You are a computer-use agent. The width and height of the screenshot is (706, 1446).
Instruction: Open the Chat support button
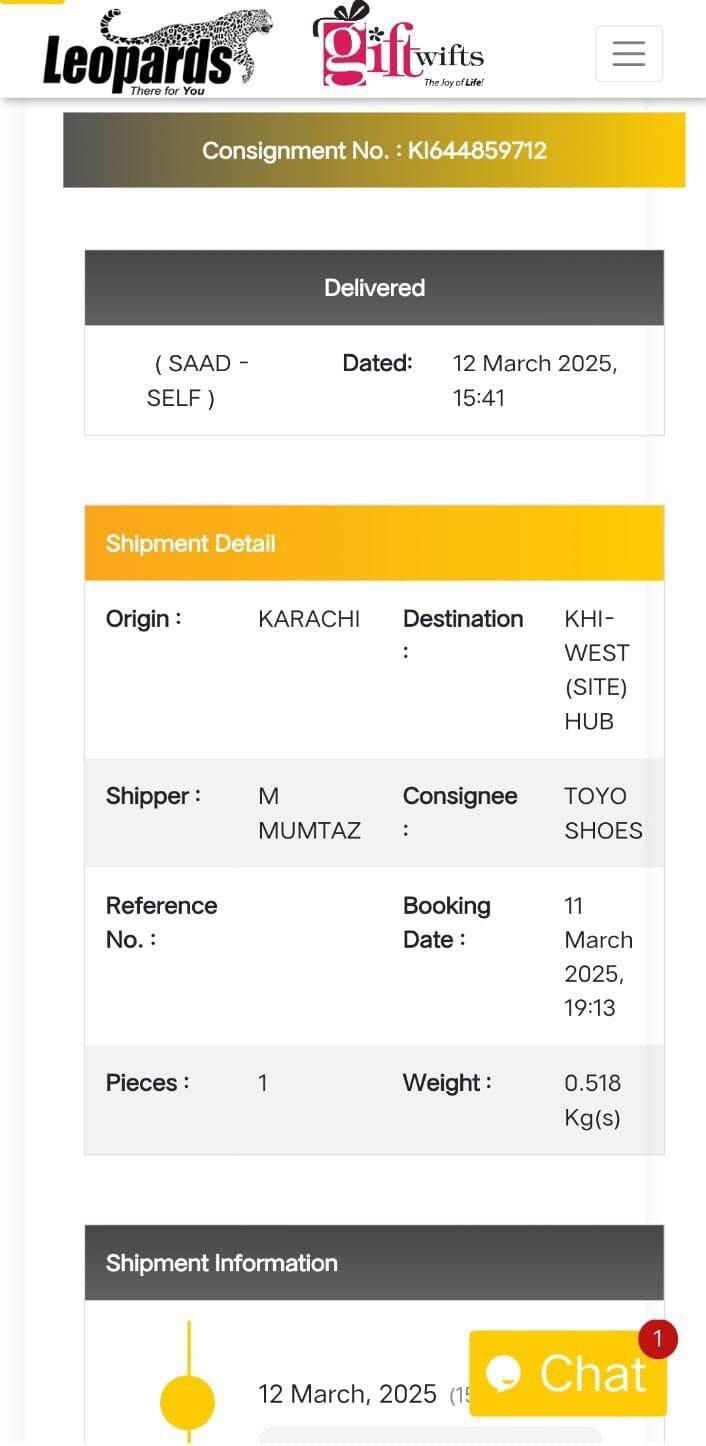pos(567,1373)
